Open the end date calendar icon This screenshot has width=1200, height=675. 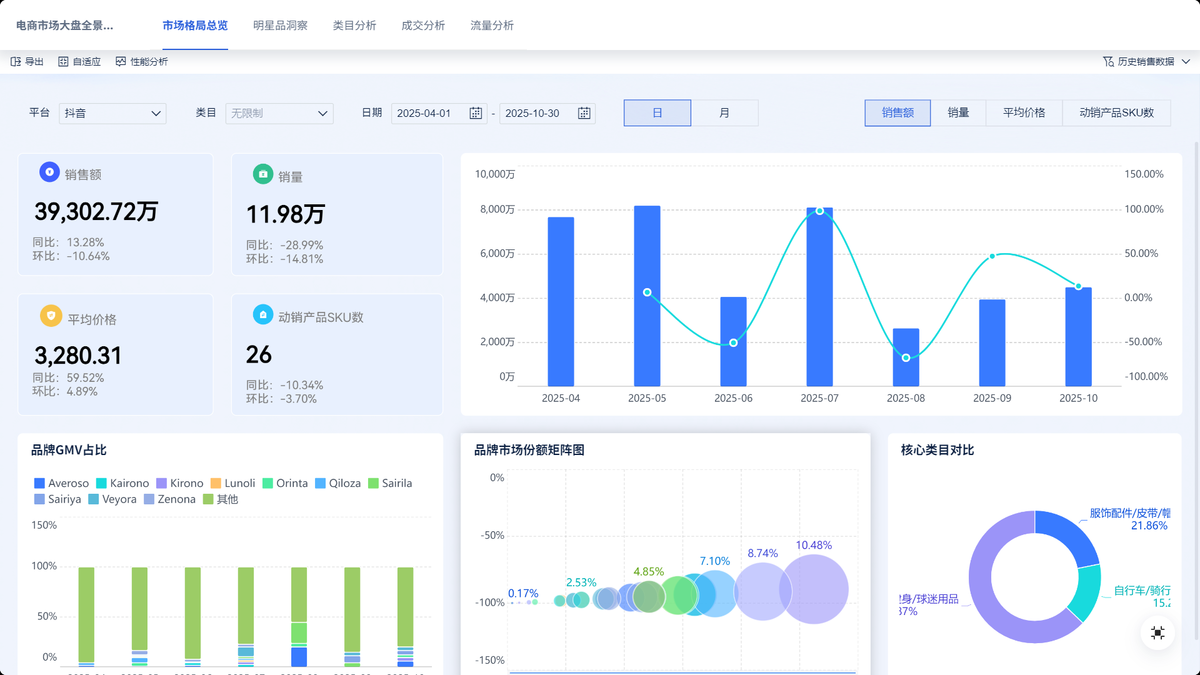click(x=584, y=113)
